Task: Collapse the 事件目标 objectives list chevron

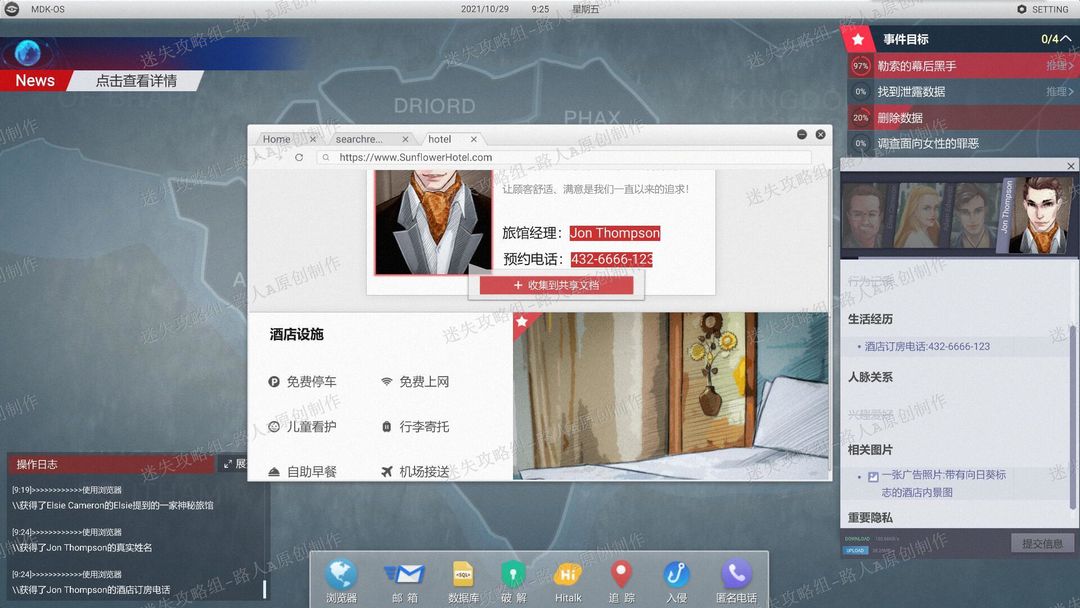Action: coord(1066,39)
